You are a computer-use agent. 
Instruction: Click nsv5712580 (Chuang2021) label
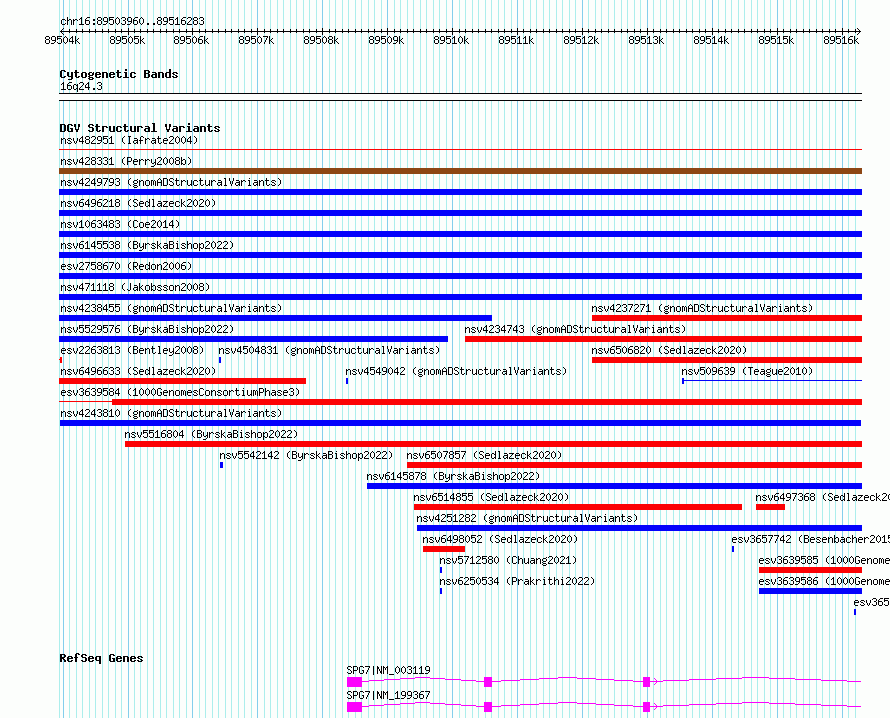coord(508,560)
